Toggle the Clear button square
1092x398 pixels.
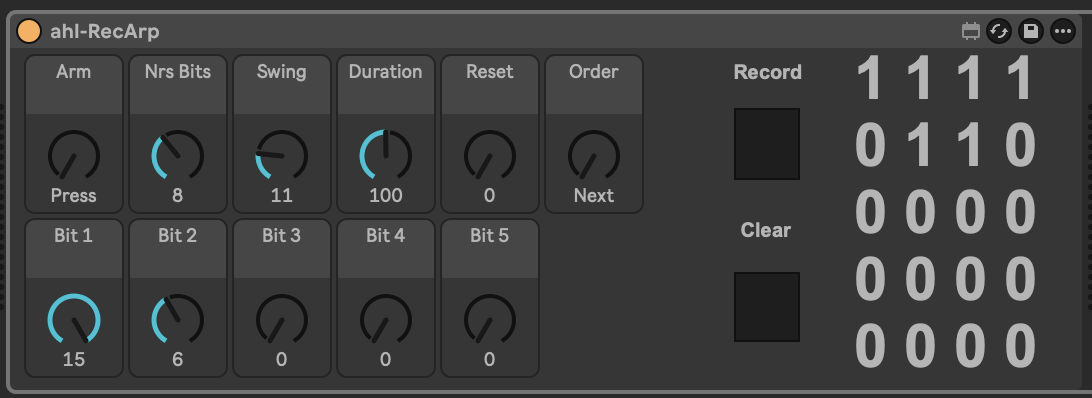click(767, 307)
